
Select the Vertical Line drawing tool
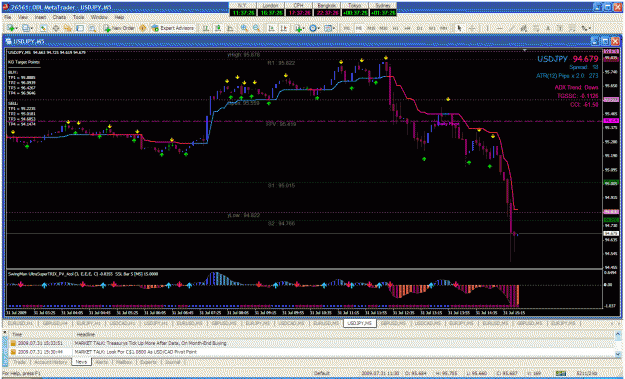tap(487, 28)
